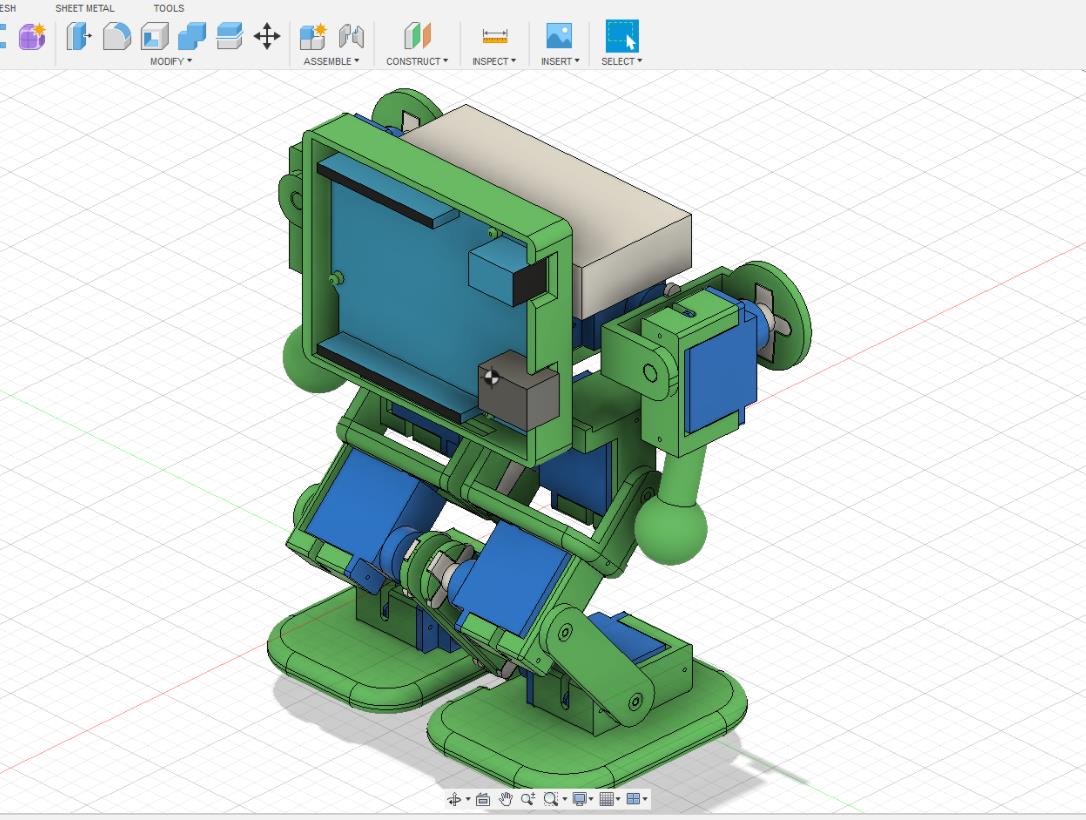Select the Offset Plane construct icon
The width and height of the screenshot is (1086, 820).
[417, 37]
